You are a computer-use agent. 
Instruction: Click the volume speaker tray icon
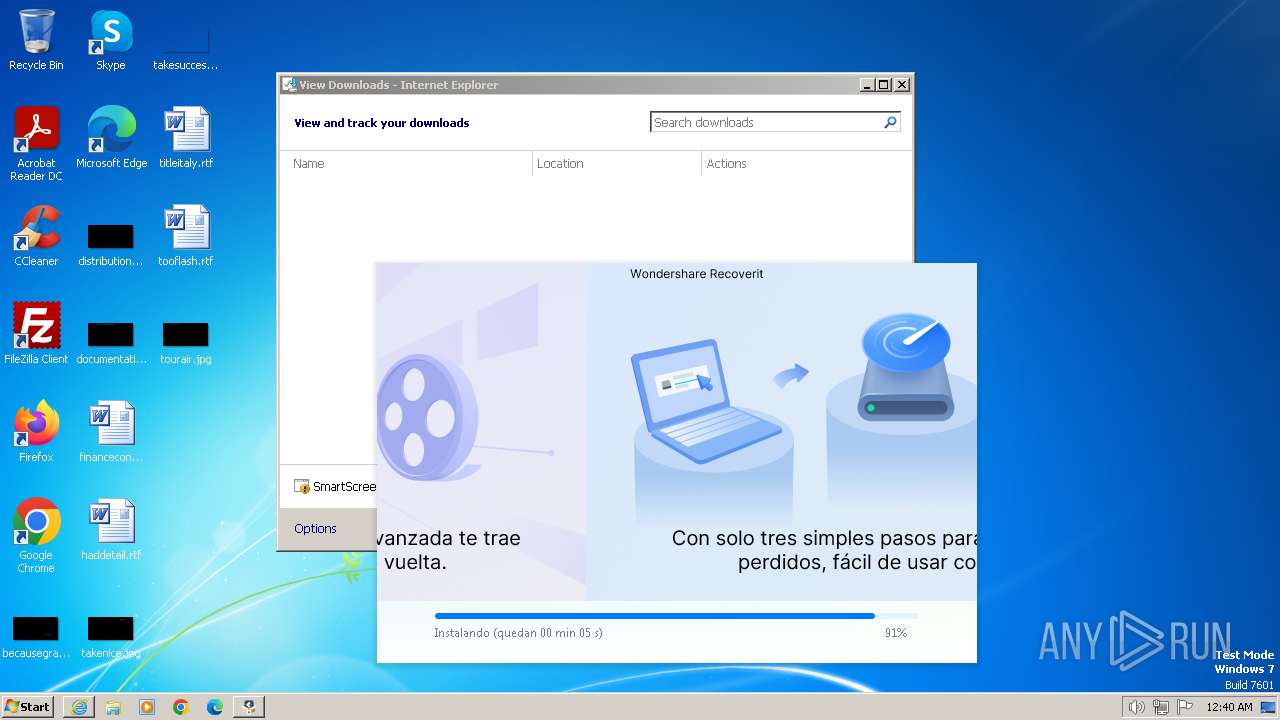[x=1137, y=707]
